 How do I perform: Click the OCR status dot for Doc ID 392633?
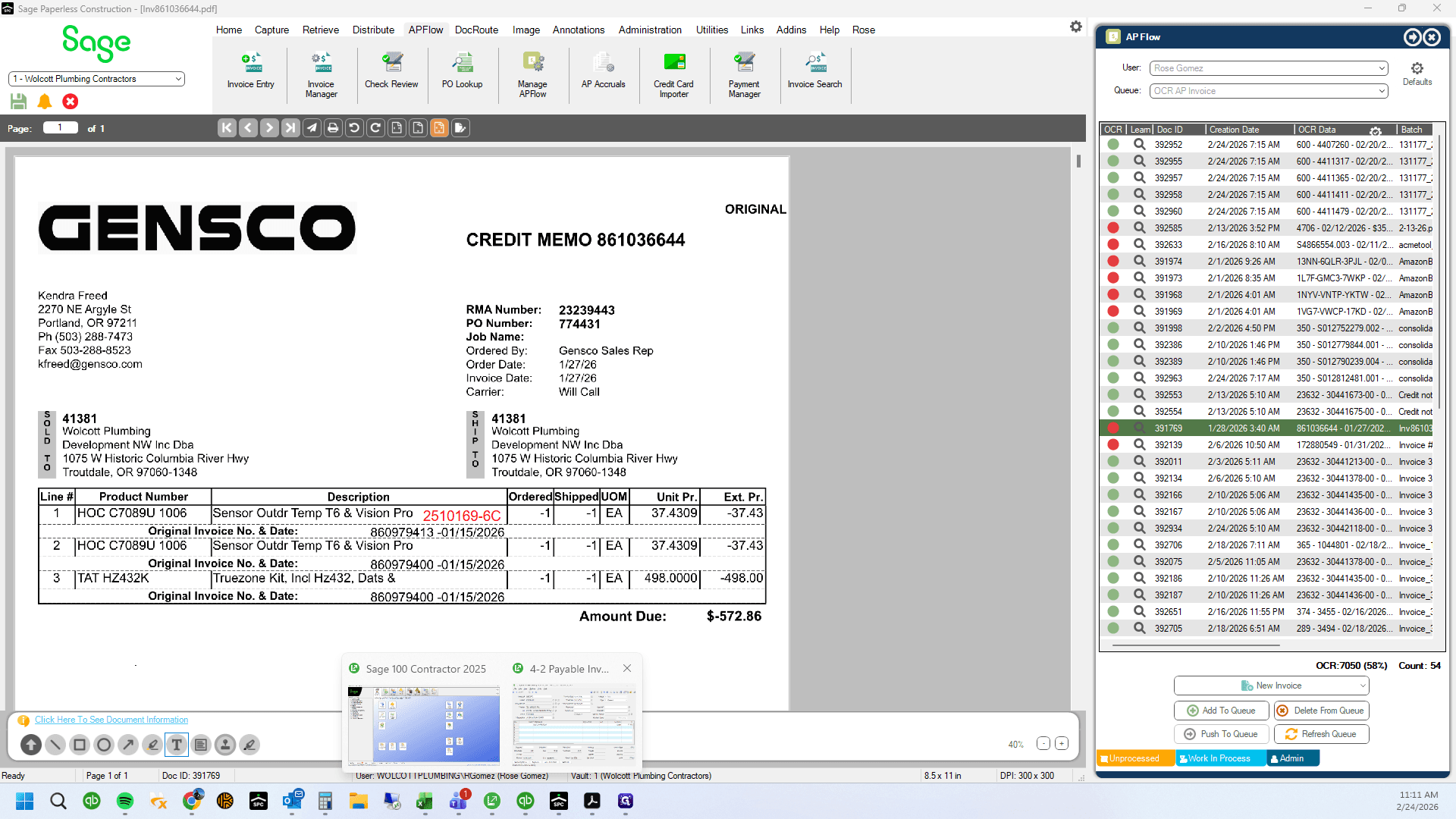tap(1113, 244)
